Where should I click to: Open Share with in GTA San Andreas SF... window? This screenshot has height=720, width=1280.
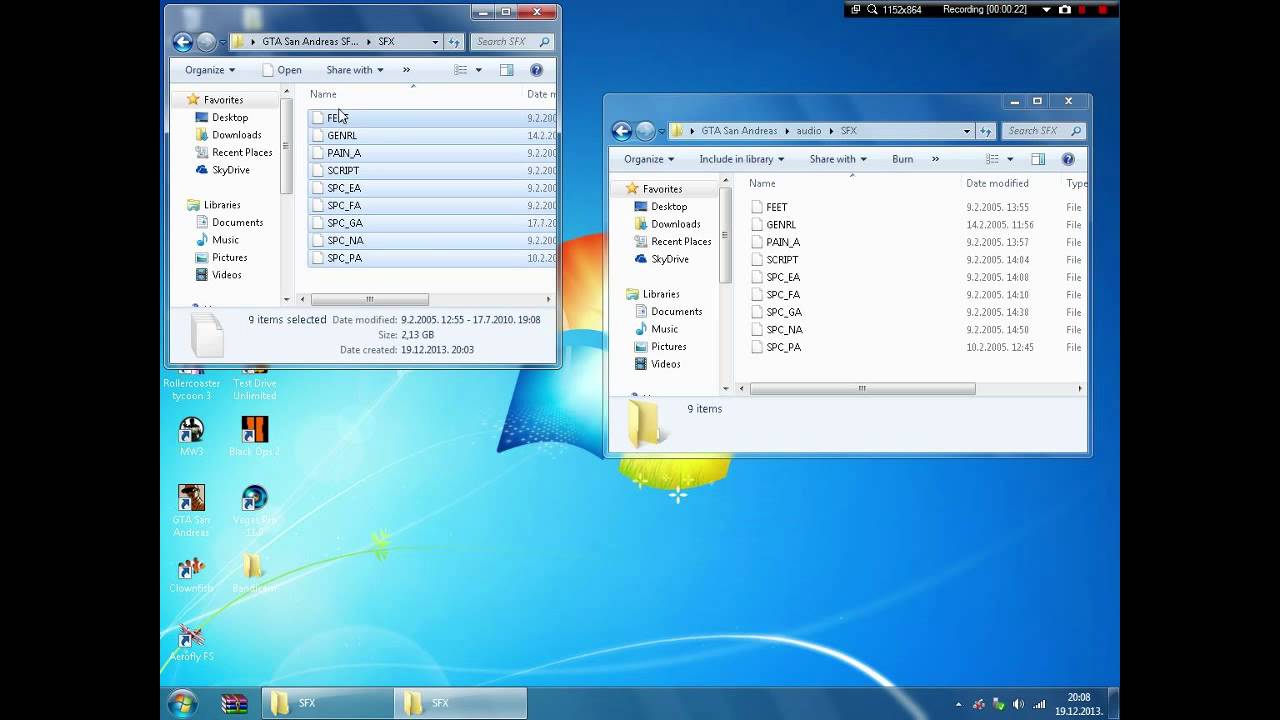[355, 70]
